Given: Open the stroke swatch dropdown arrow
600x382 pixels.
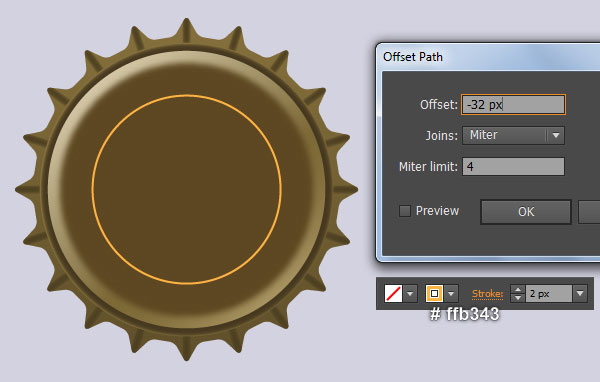Looking at the screenshot, I should click(x=451, y=294).
